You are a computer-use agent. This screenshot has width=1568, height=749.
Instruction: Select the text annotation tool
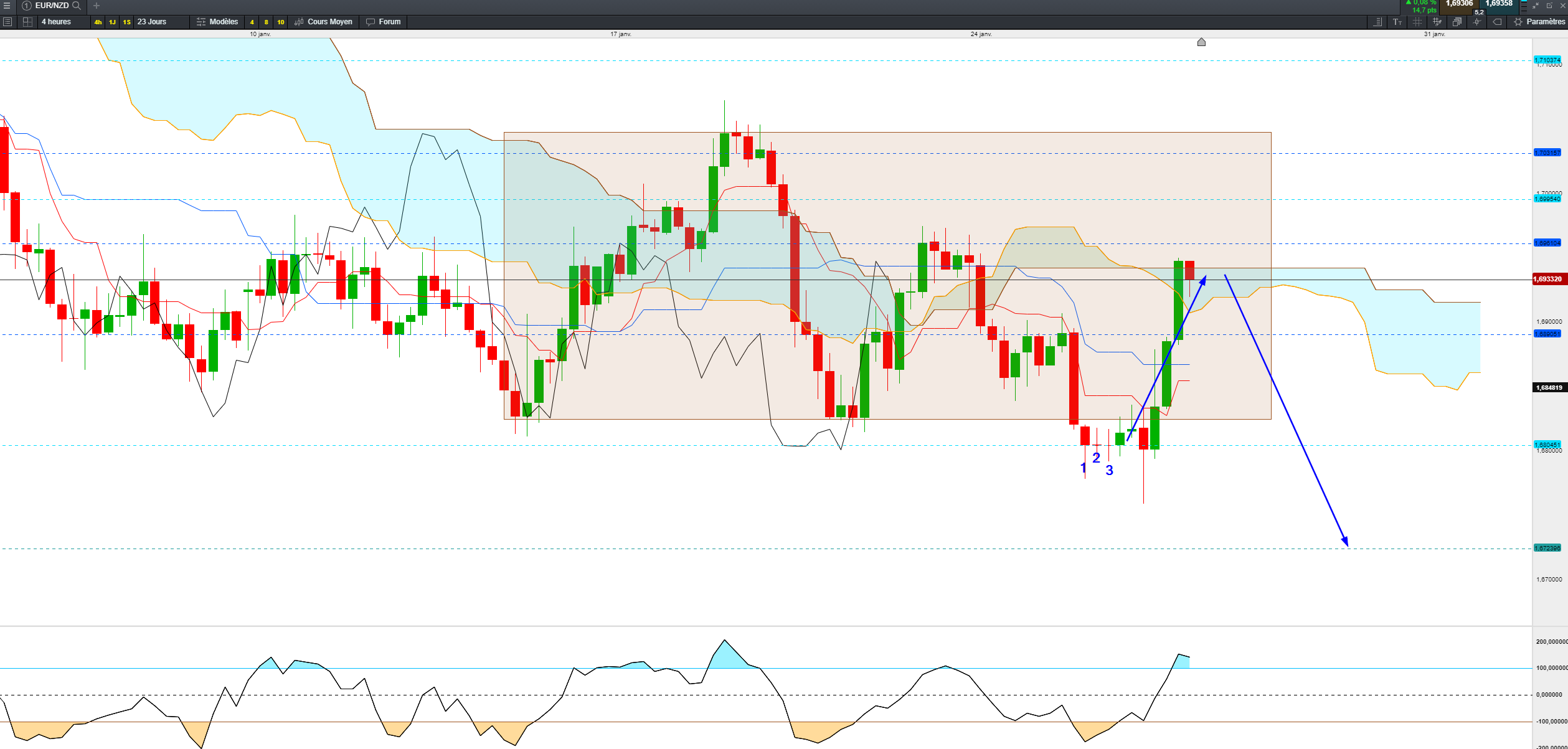coord(1397,22)
